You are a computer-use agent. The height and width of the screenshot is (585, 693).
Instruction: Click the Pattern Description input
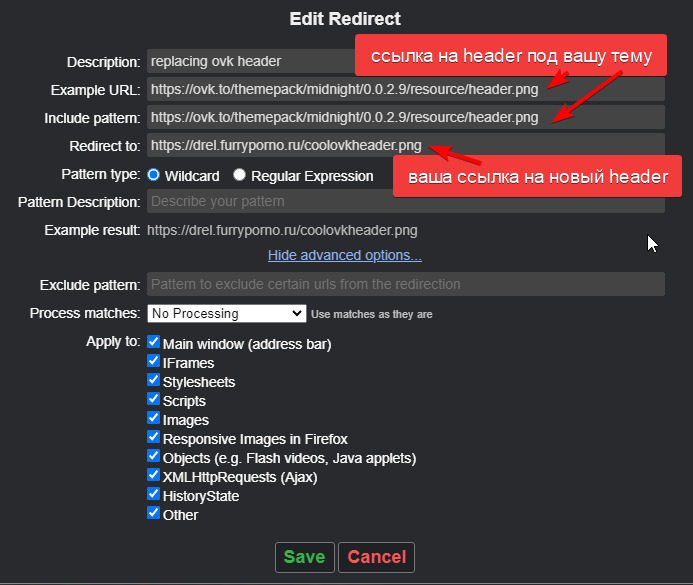click(x=405, y=201)
